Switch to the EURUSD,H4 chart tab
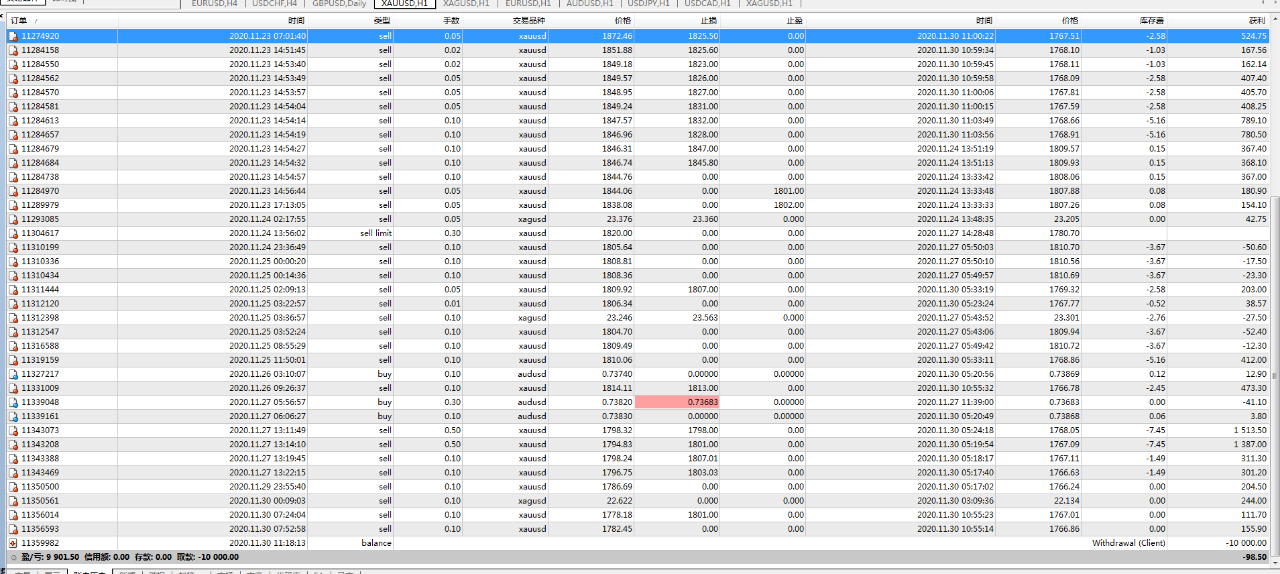 coord(215,4)
